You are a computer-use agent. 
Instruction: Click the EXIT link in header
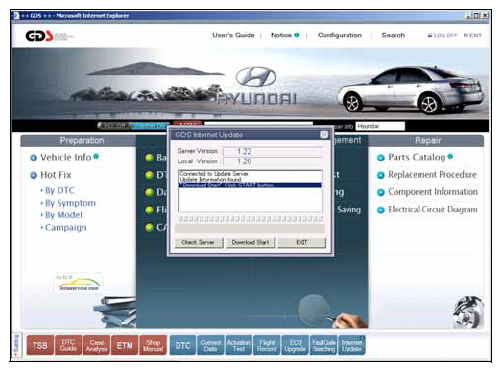point(473,35)
